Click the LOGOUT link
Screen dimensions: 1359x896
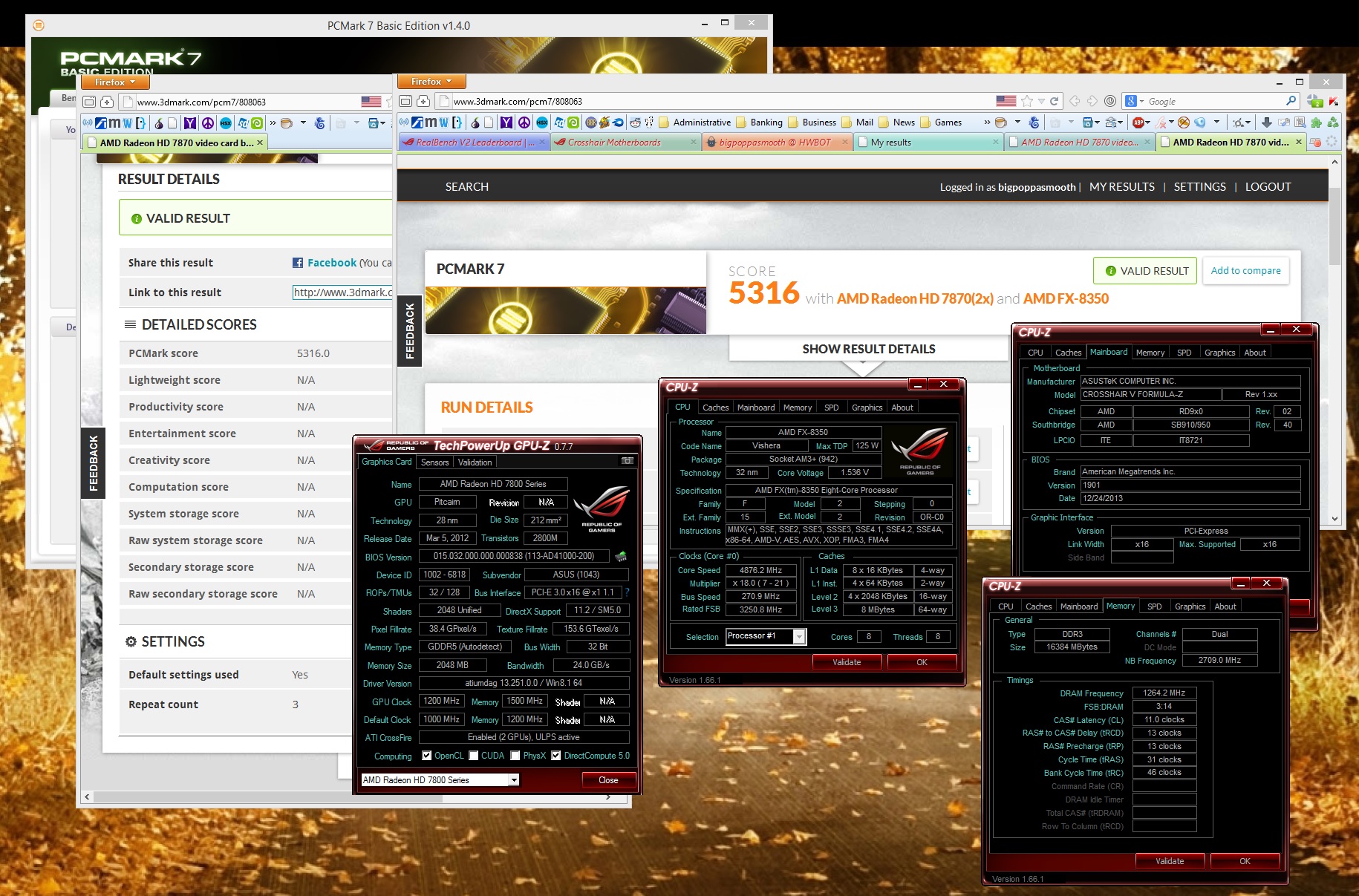(x=1268, y=187)
